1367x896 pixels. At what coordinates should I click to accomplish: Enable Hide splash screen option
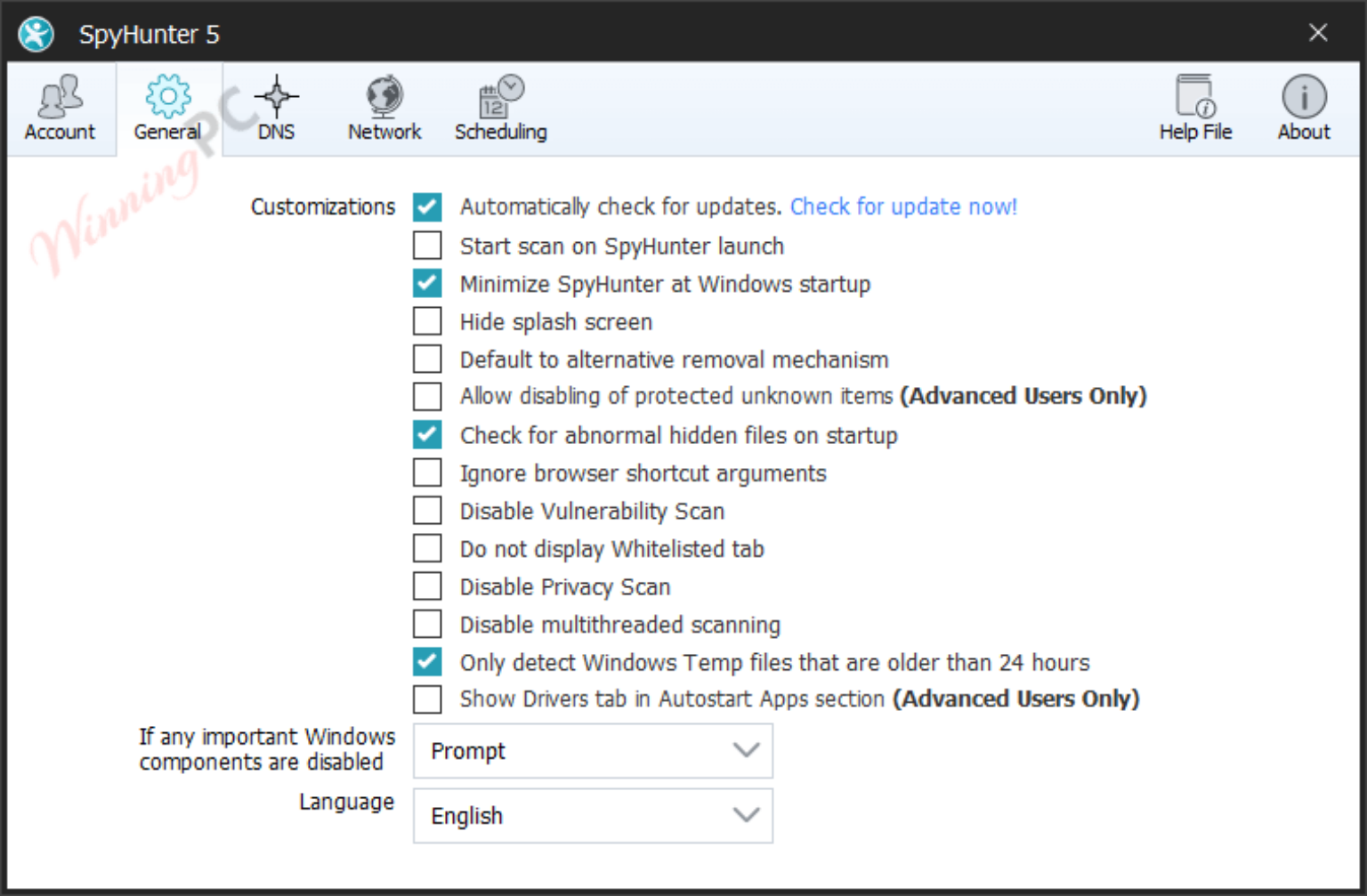427,320
